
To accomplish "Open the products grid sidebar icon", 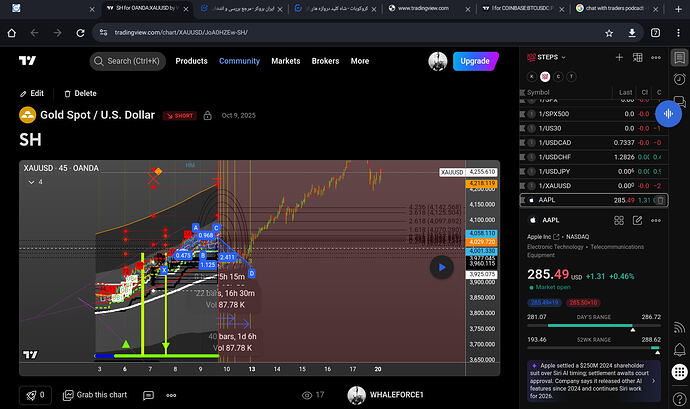I will pyautogui.click(x=679, y=372).
